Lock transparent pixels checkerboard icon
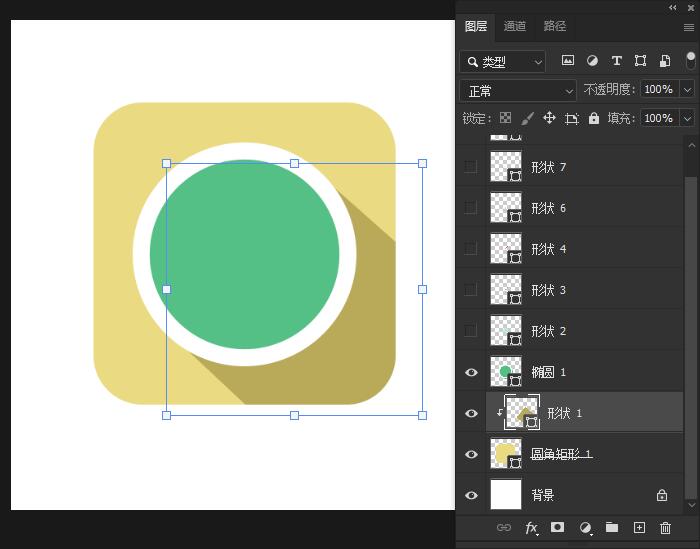 [x=505, y=118]
